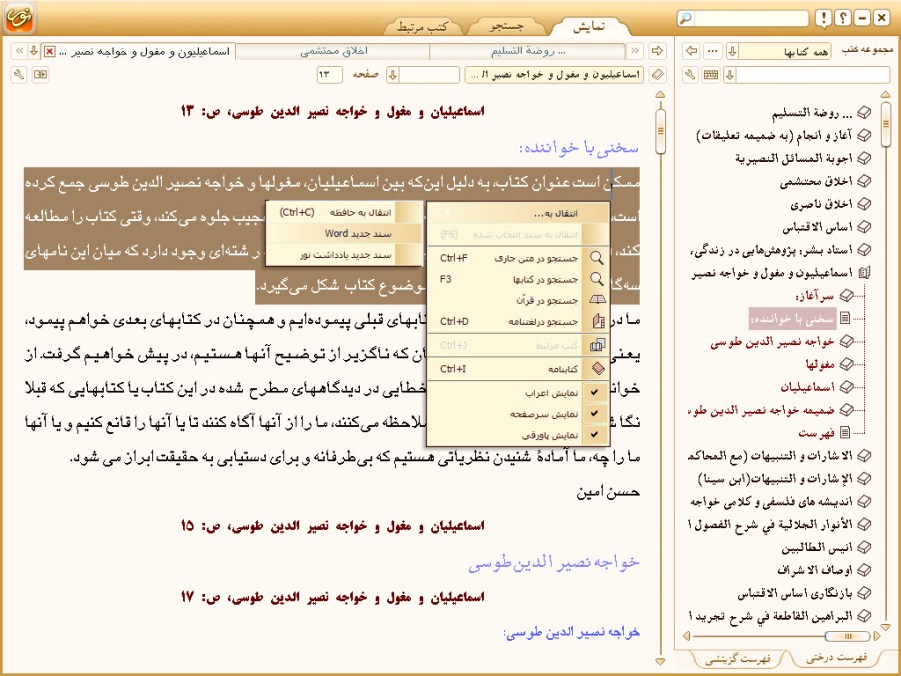
Task: Click the three-dots button beside the book collection selector
Action: coord(713,51)
